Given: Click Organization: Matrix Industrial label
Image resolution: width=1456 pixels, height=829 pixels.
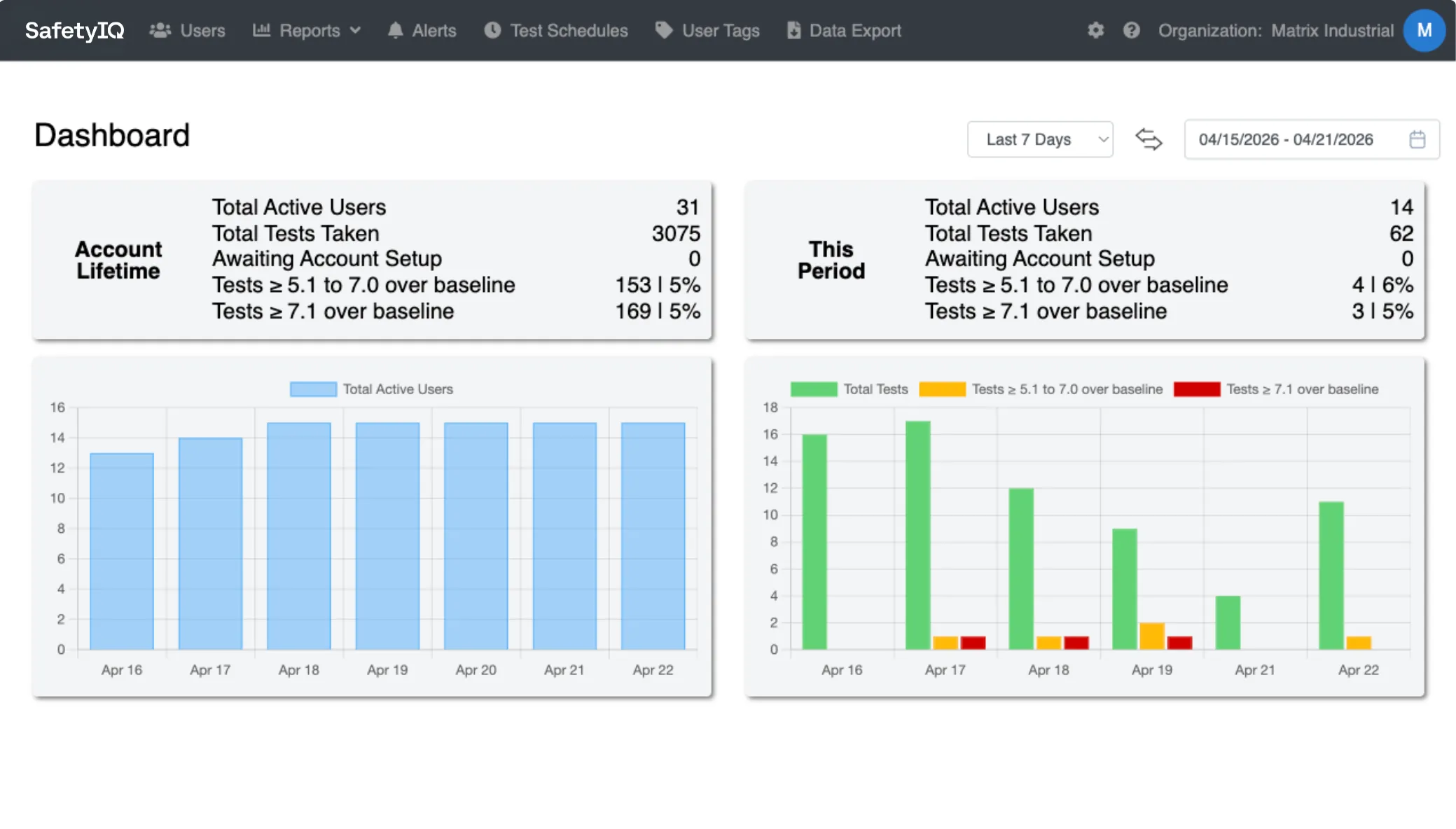Looking at the screenshot, I should pyautogui.click(x=1275, y=31).
